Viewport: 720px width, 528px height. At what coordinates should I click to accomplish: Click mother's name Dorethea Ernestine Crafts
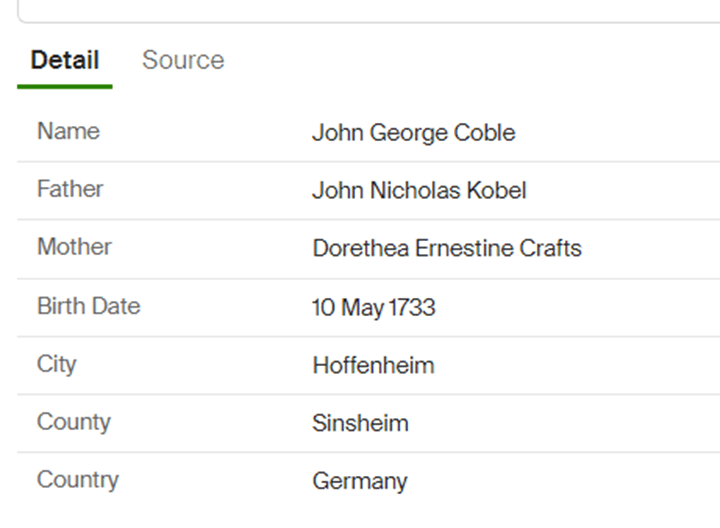[x=446, y=248]
